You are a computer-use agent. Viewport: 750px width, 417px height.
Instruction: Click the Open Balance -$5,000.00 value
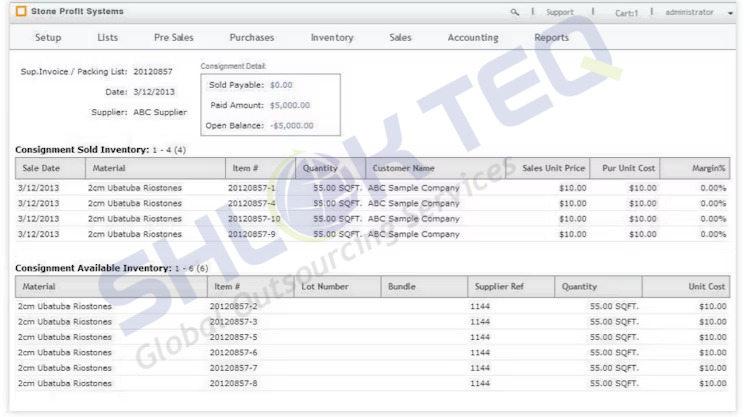click(291, 126)
